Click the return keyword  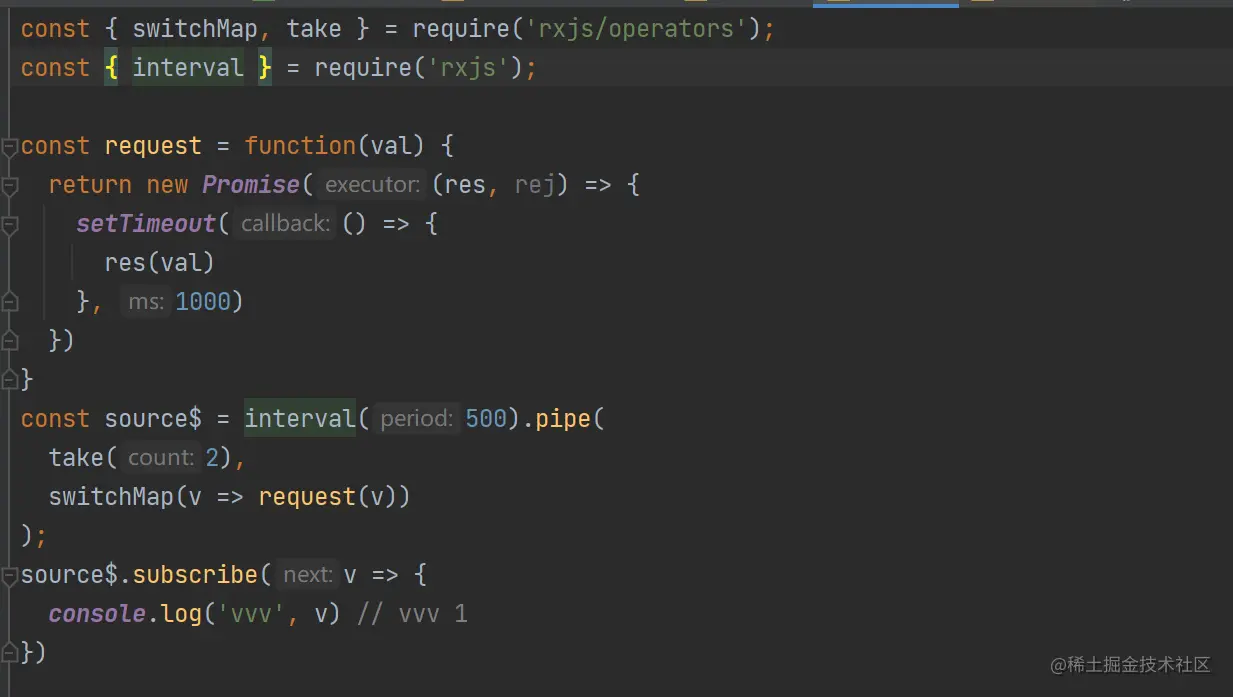[90, 185]
